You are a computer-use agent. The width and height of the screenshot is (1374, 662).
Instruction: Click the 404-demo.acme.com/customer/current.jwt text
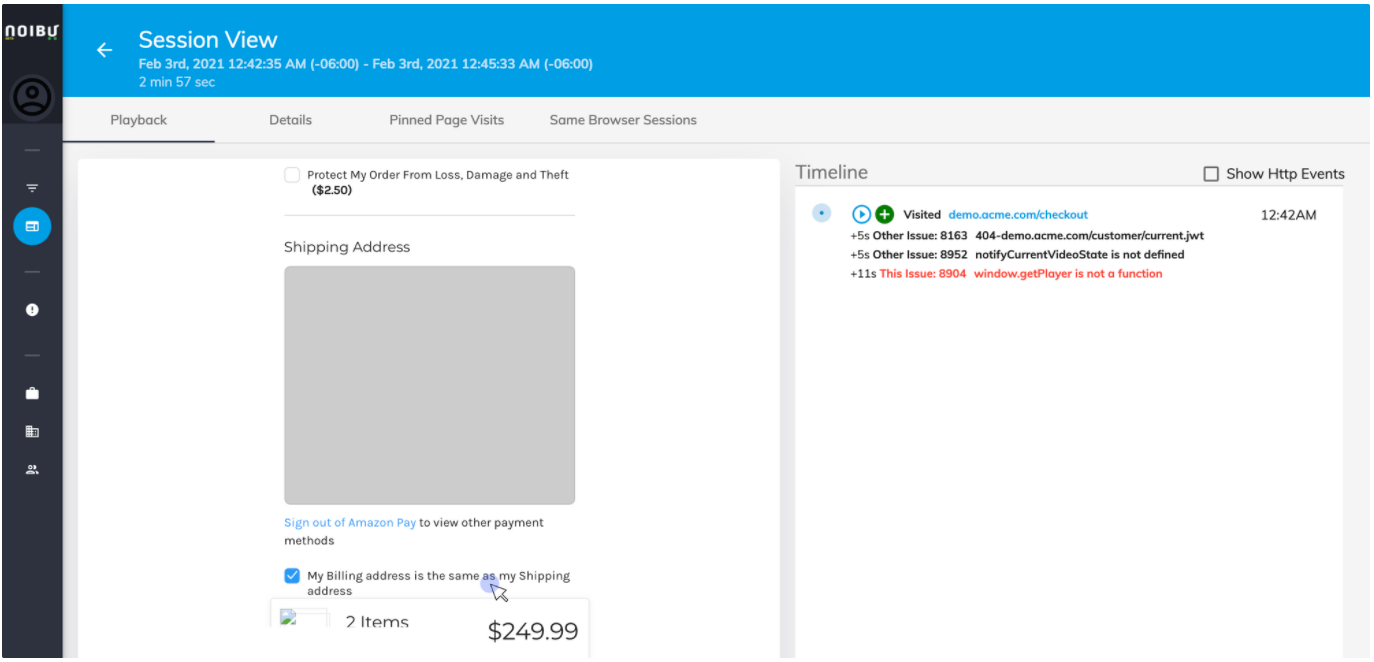coord(1090,235)
